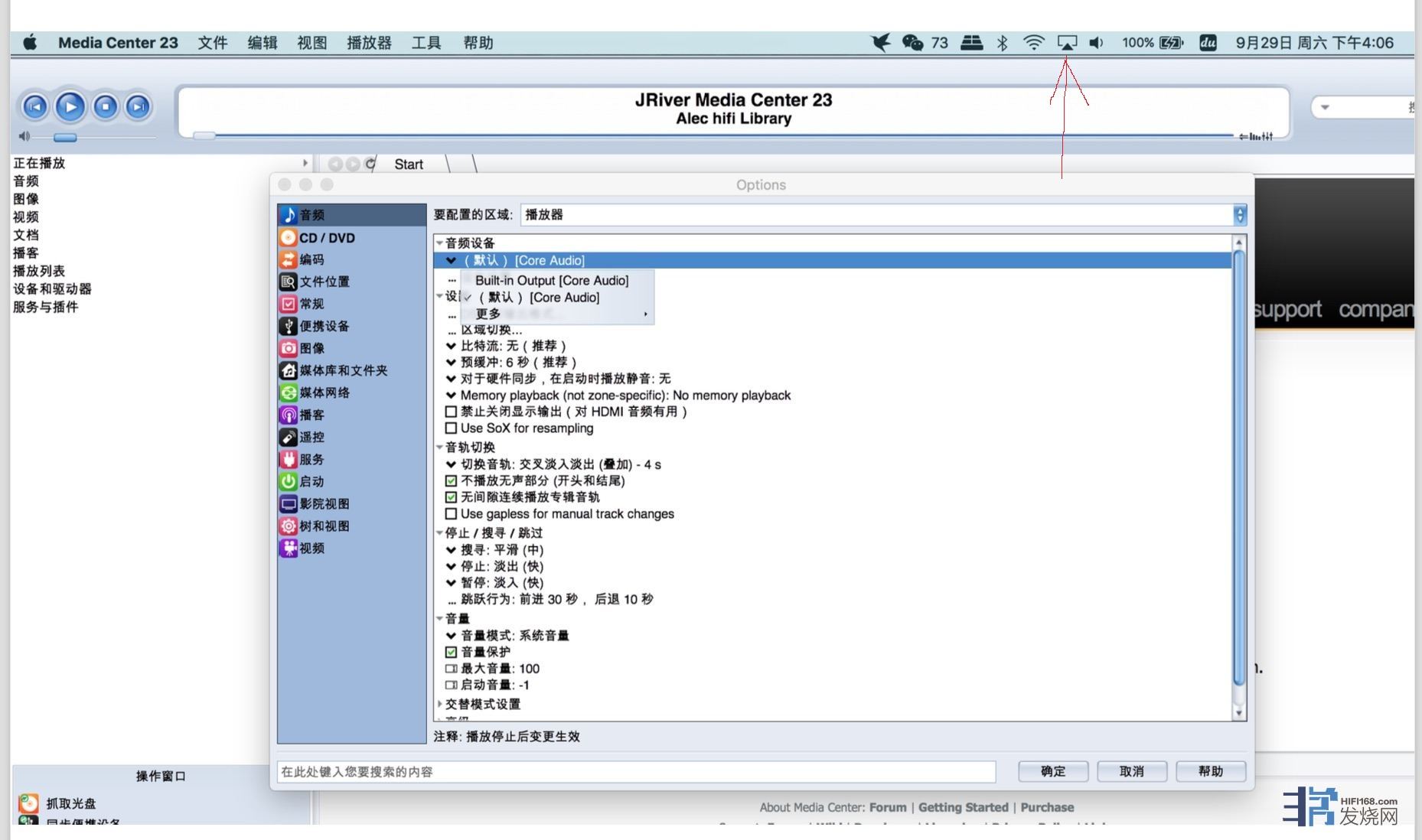Open 抓取光盘 rip disc action
This screenshot has width=1422, height=840.
coord(71,803)
